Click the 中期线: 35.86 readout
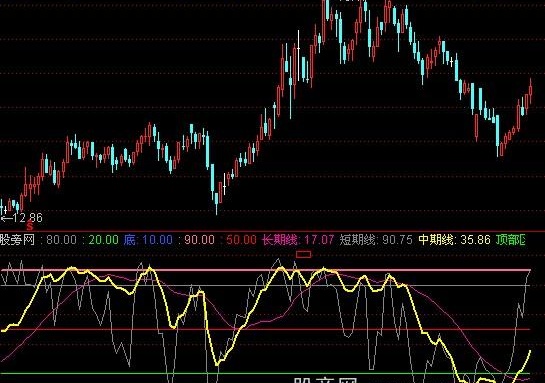Image resolution: width=545 pixels, height=383 pixels. point(454,240)
